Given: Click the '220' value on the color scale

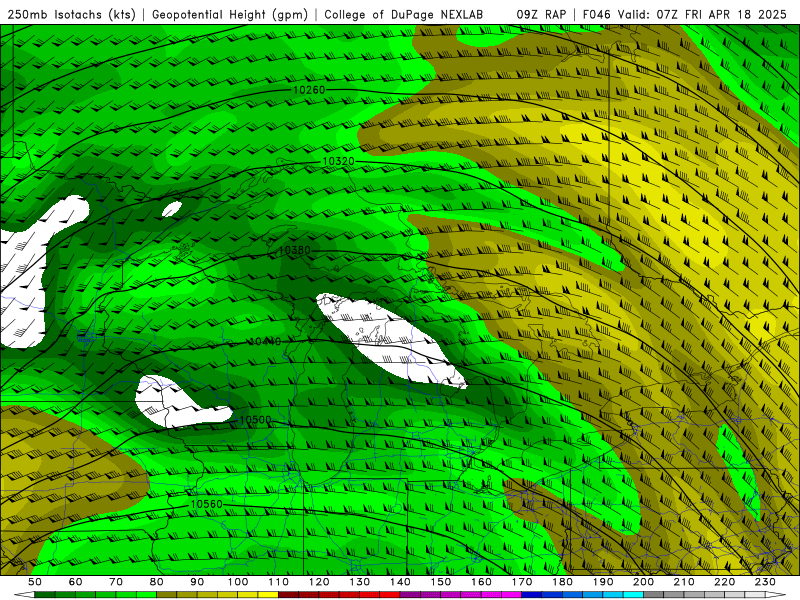Looking at the screenshot, I should click(725, 582).
